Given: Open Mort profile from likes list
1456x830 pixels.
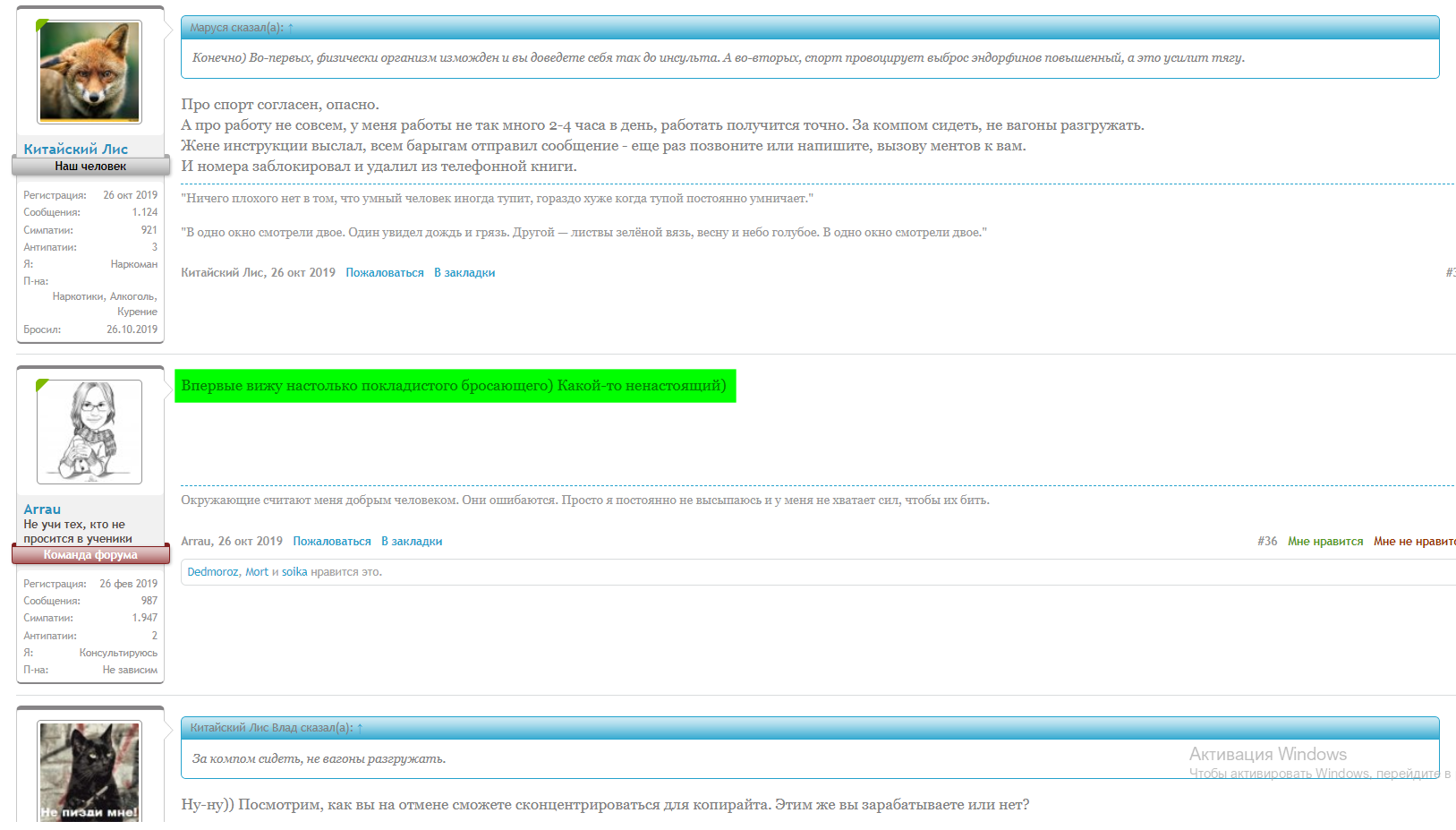Looking at the screenshot, I should tap(257, 572).
